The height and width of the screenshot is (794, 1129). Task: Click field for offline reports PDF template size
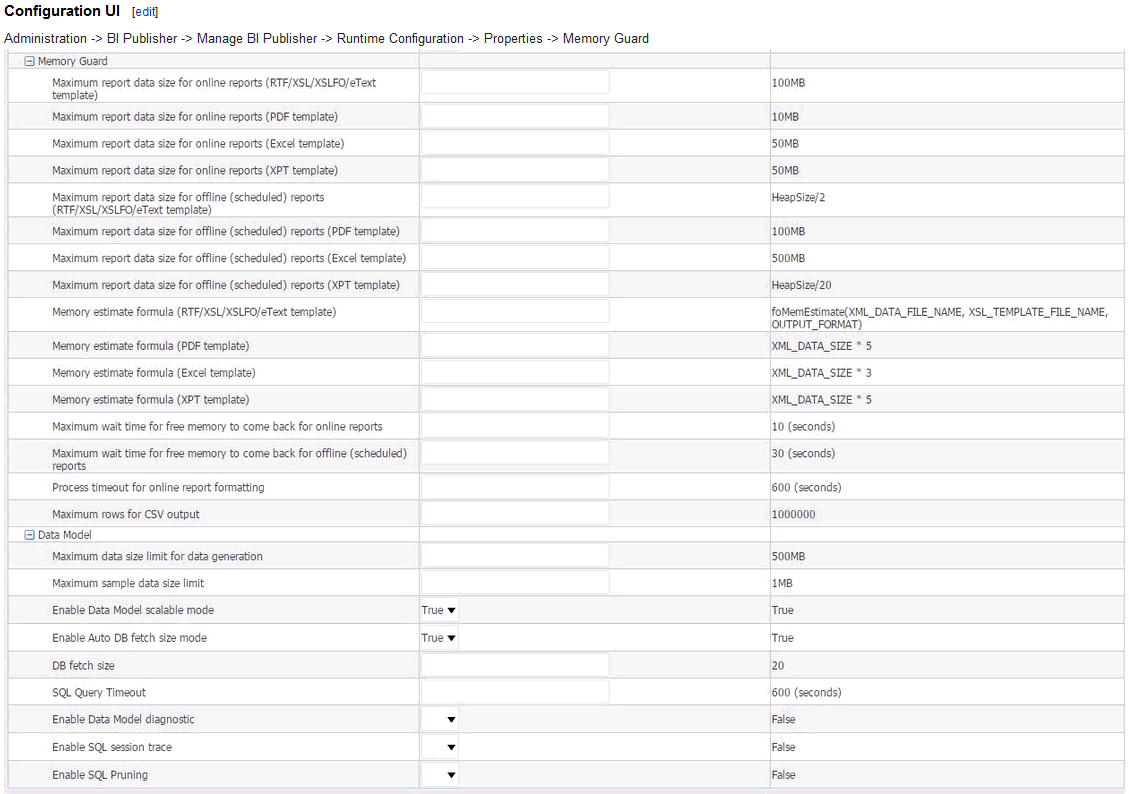click(x=515, y=230)
